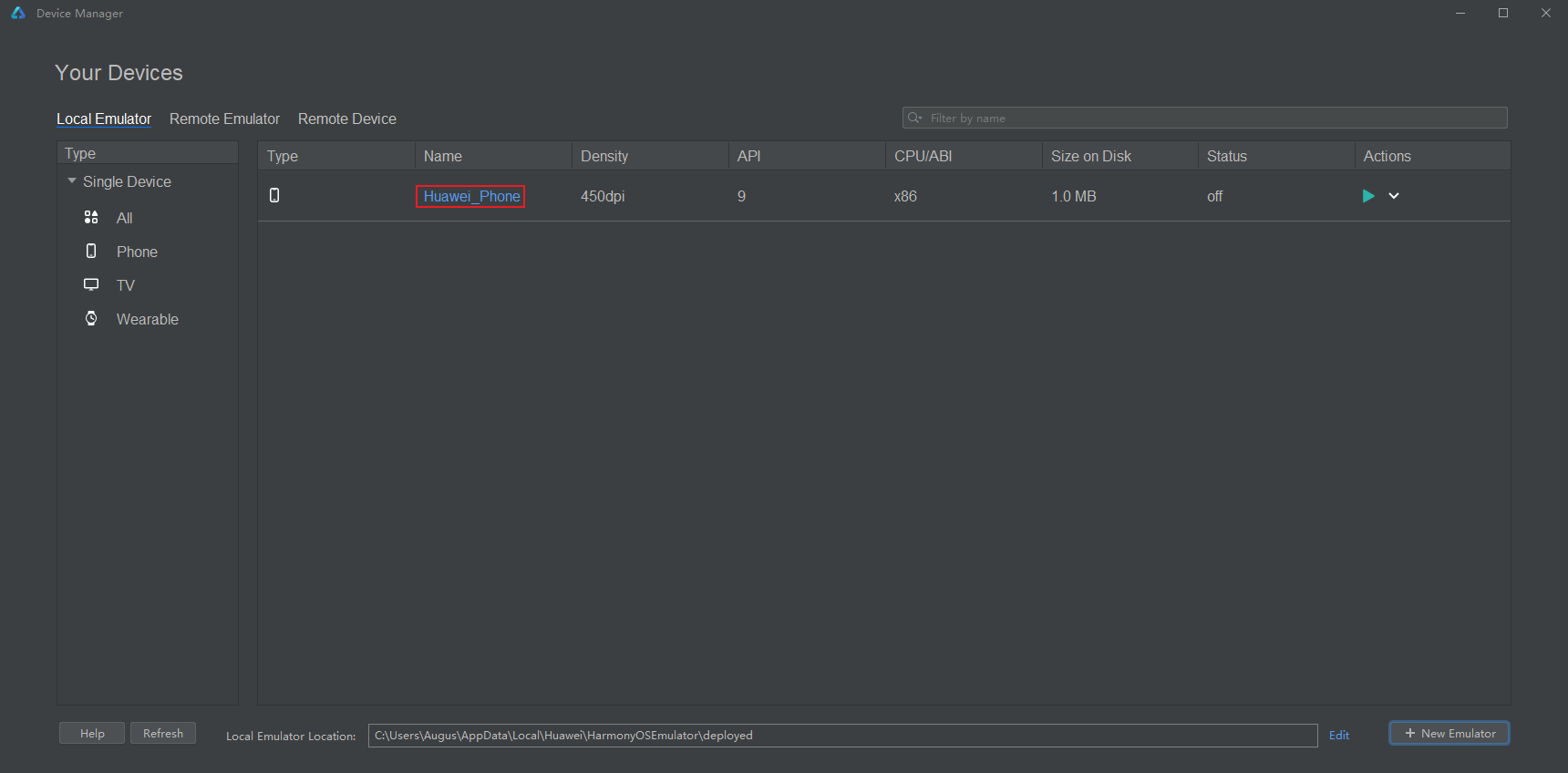Collapse the Single Device tree node

[x=72, y=181]
